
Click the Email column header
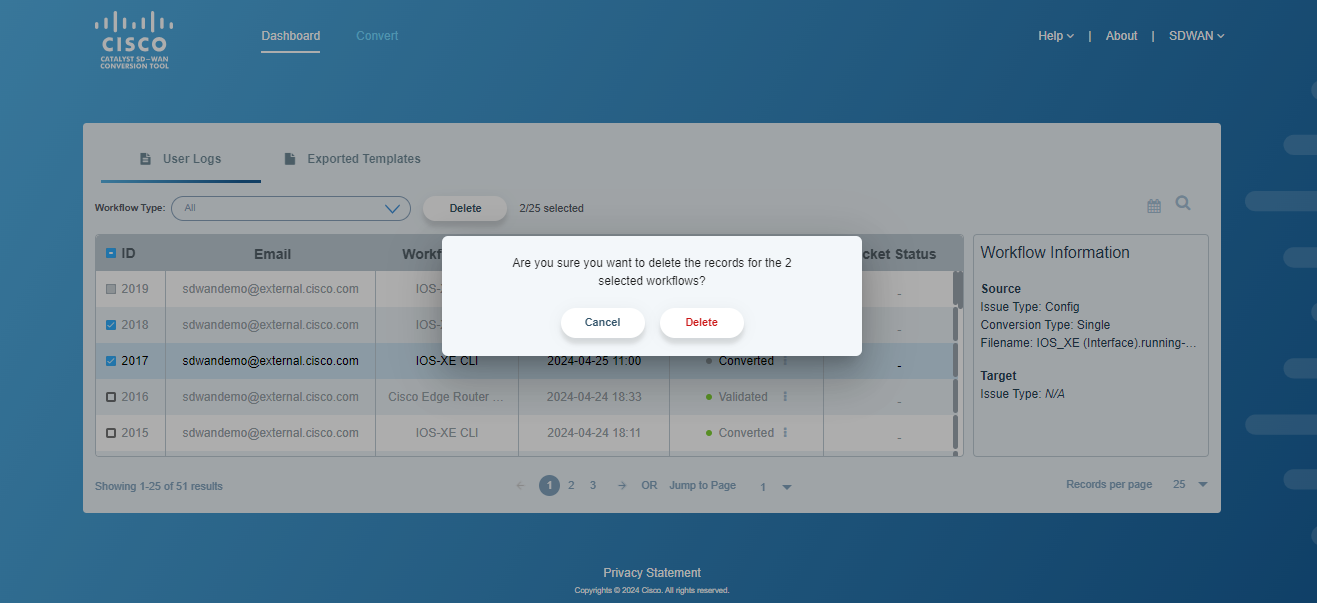point(272,254)
